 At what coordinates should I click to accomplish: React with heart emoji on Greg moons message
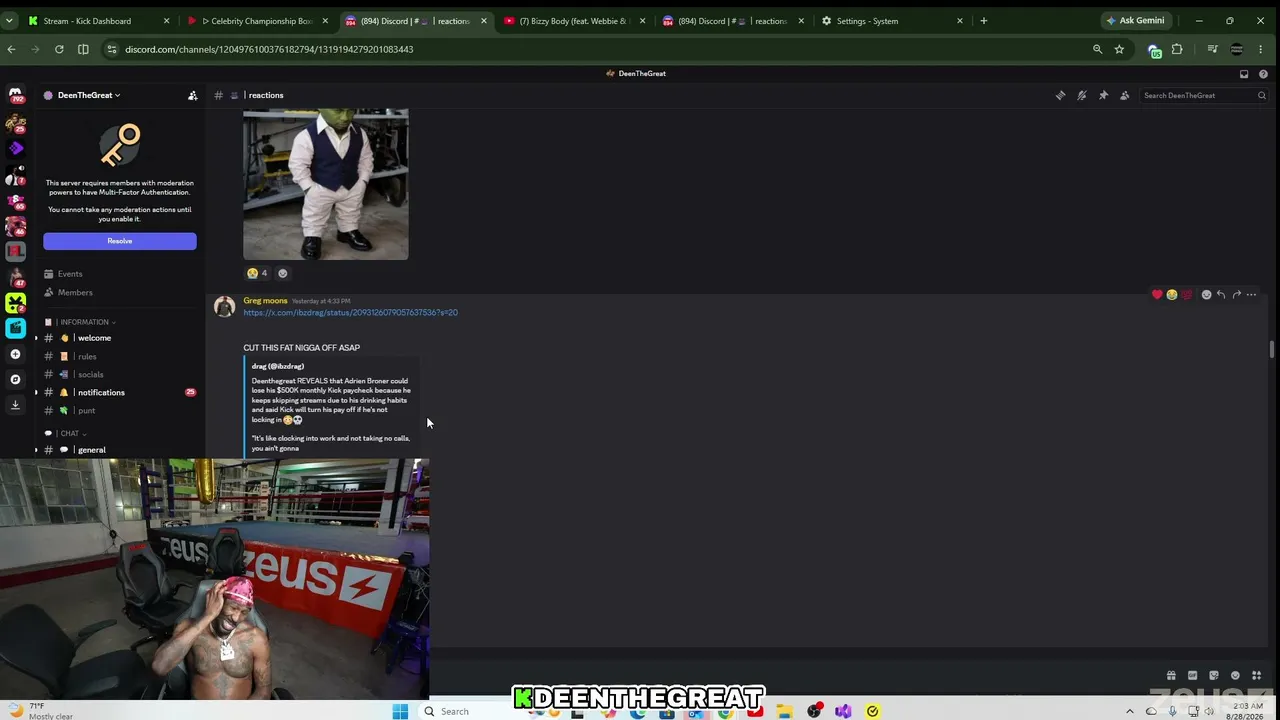(x=1157, y=295)
